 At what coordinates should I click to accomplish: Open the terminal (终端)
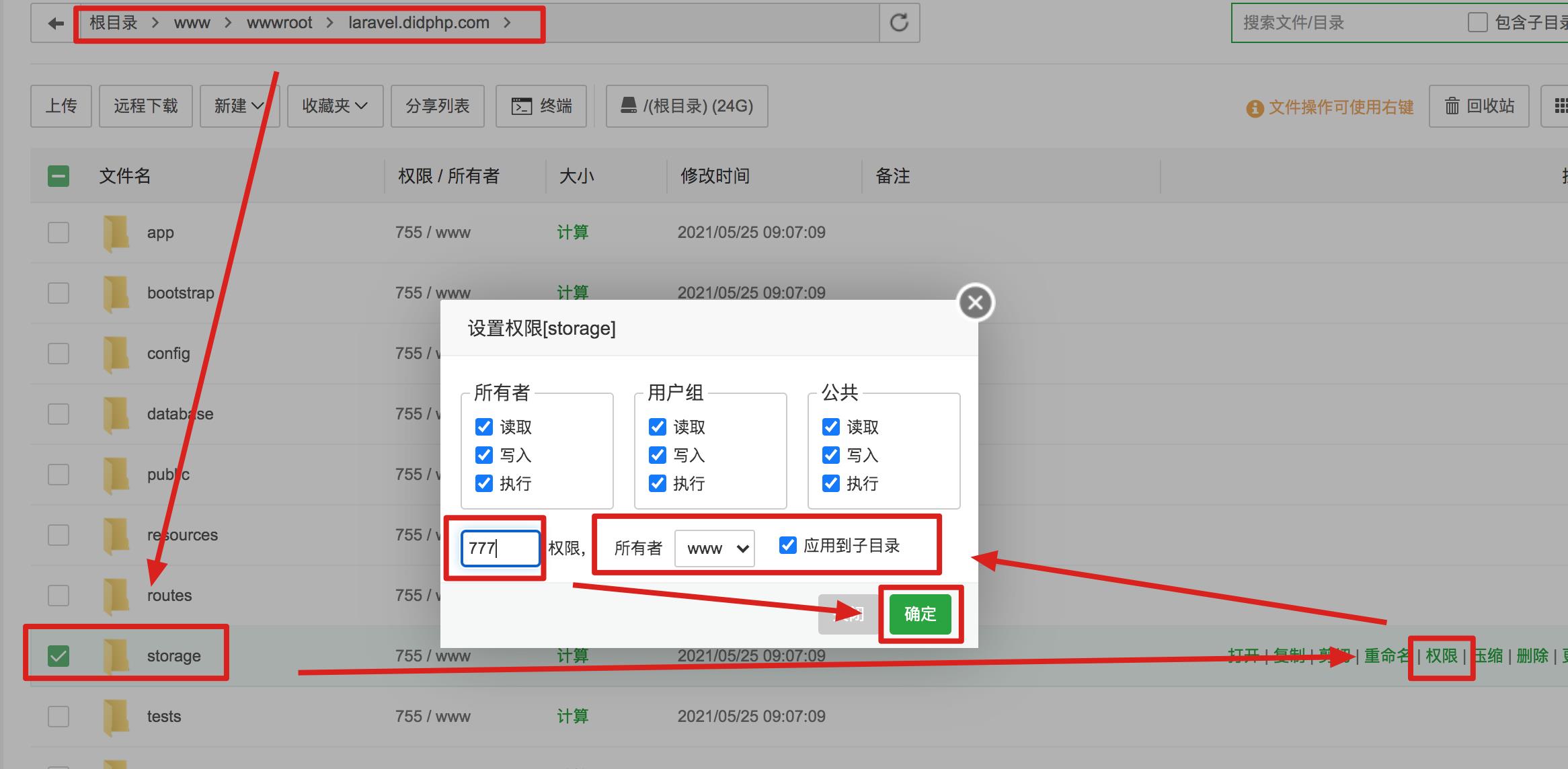[x=541, y=106]
